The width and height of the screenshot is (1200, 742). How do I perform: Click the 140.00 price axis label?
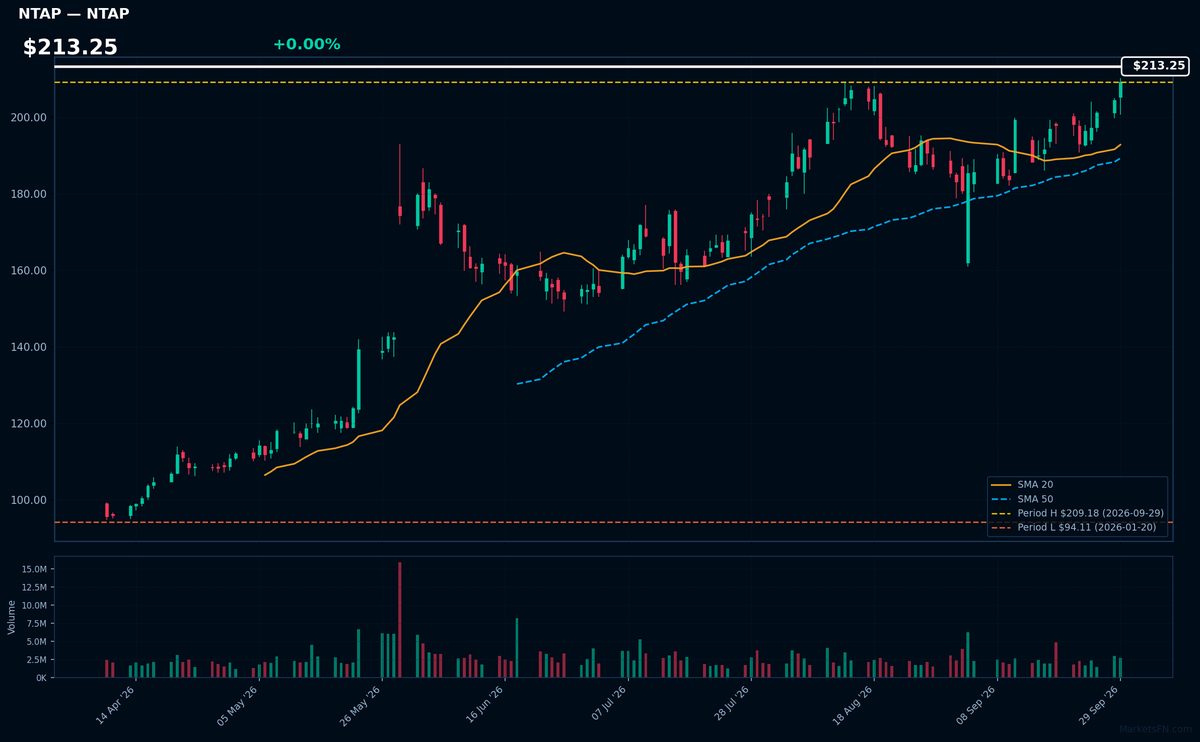click(x=31, y=347)
